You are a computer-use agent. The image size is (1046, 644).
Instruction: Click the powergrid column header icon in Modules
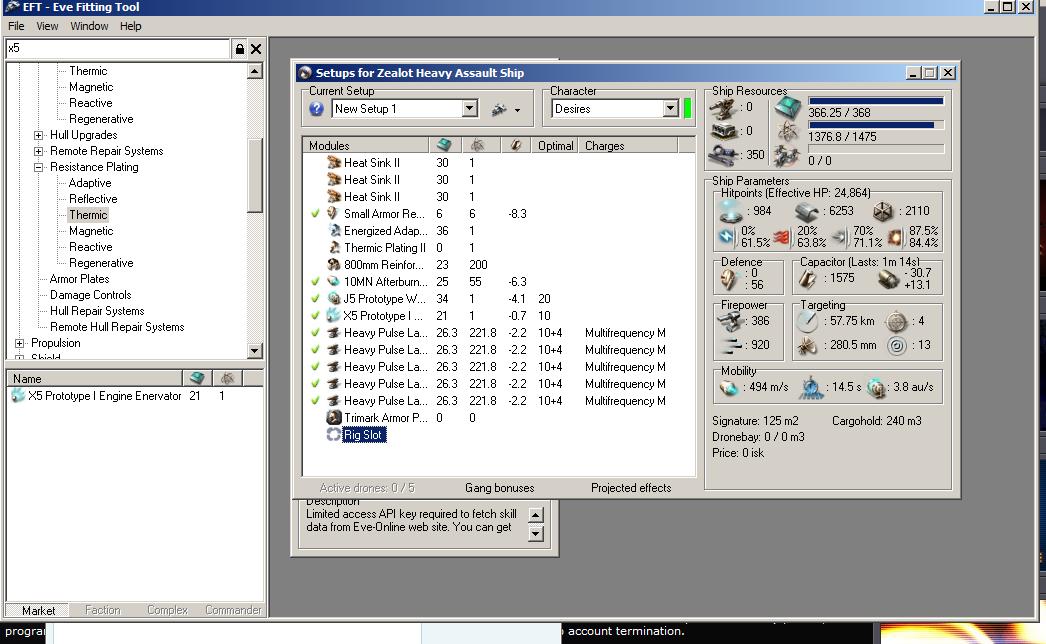477,145
